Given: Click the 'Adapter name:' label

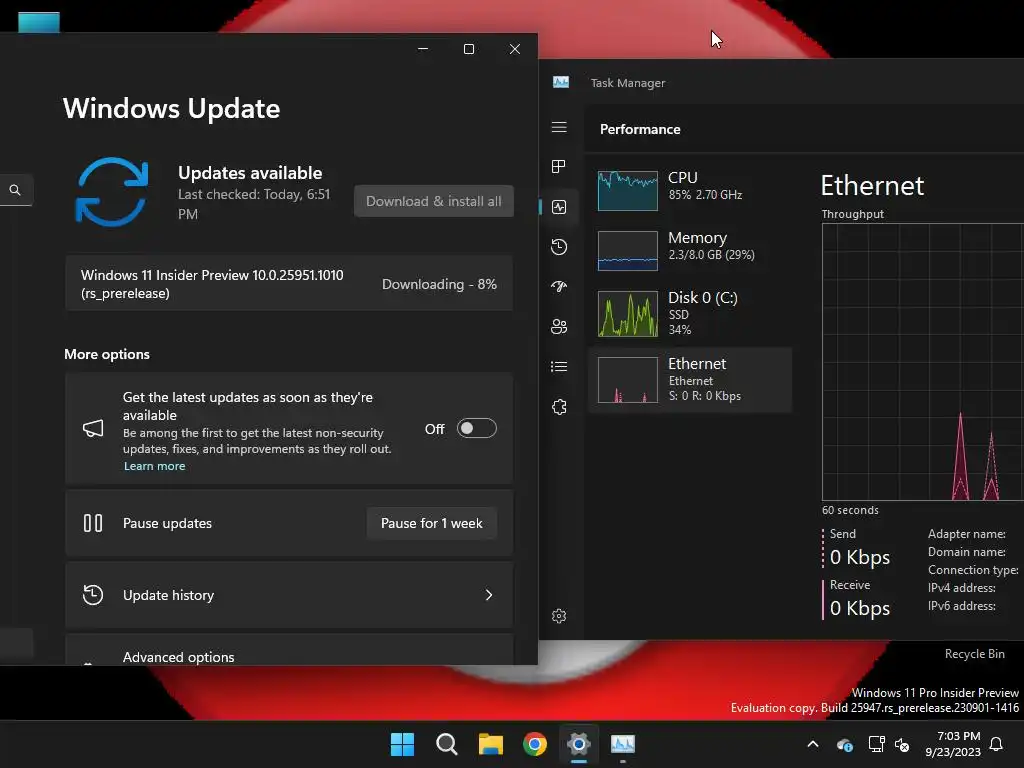Looking at the screenshot, I should coord(967,534).
